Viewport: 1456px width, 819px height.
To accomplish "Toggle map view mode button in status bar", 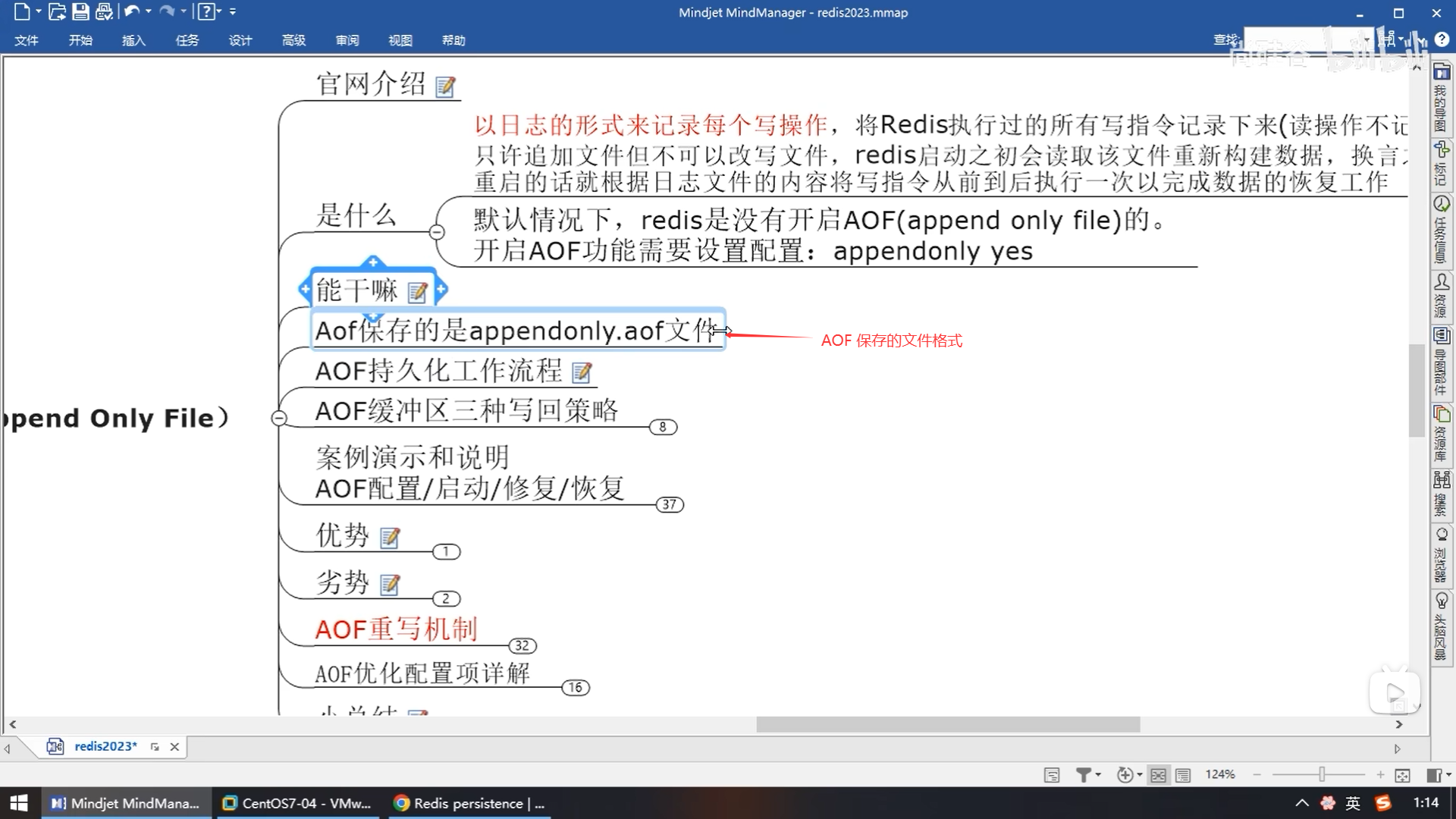I will click(1158, 775).
